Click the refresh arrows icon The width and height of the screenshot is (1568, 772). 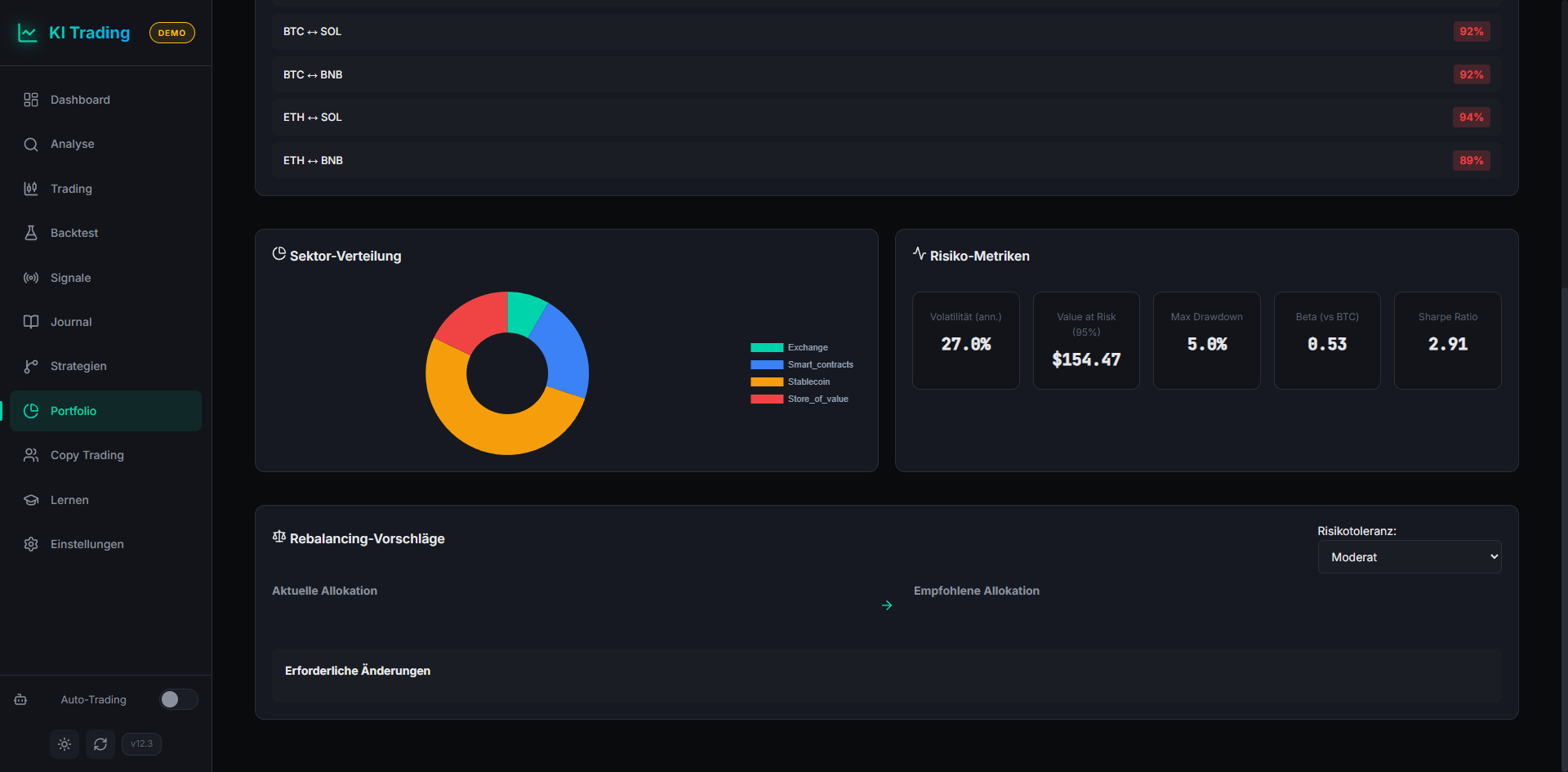point(100,744)
